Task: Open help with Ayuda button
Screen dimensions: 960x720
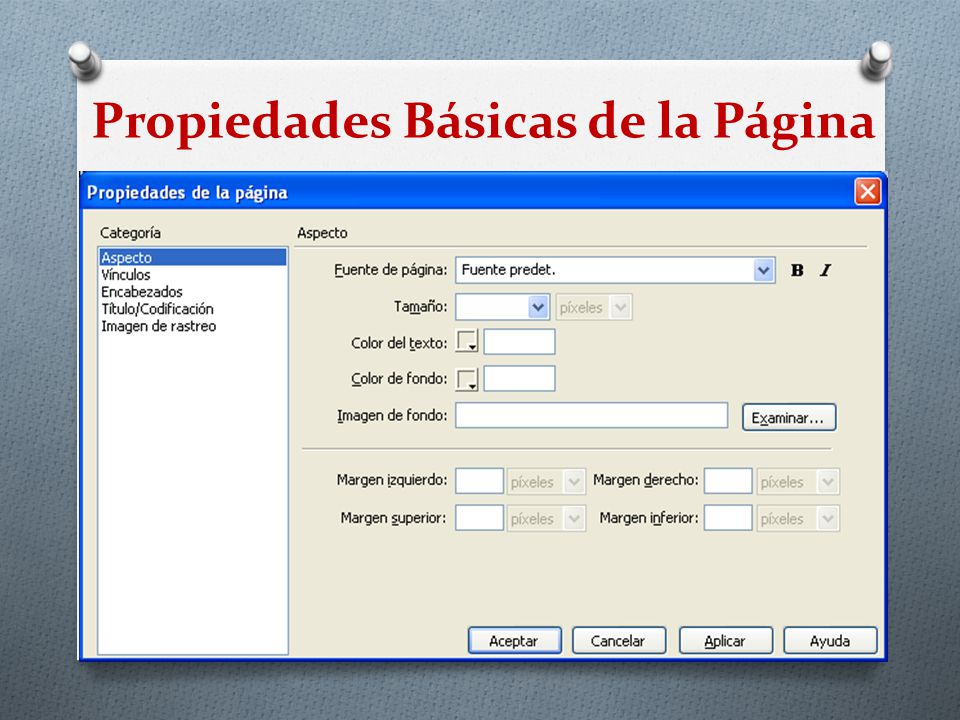Action: 830,640
